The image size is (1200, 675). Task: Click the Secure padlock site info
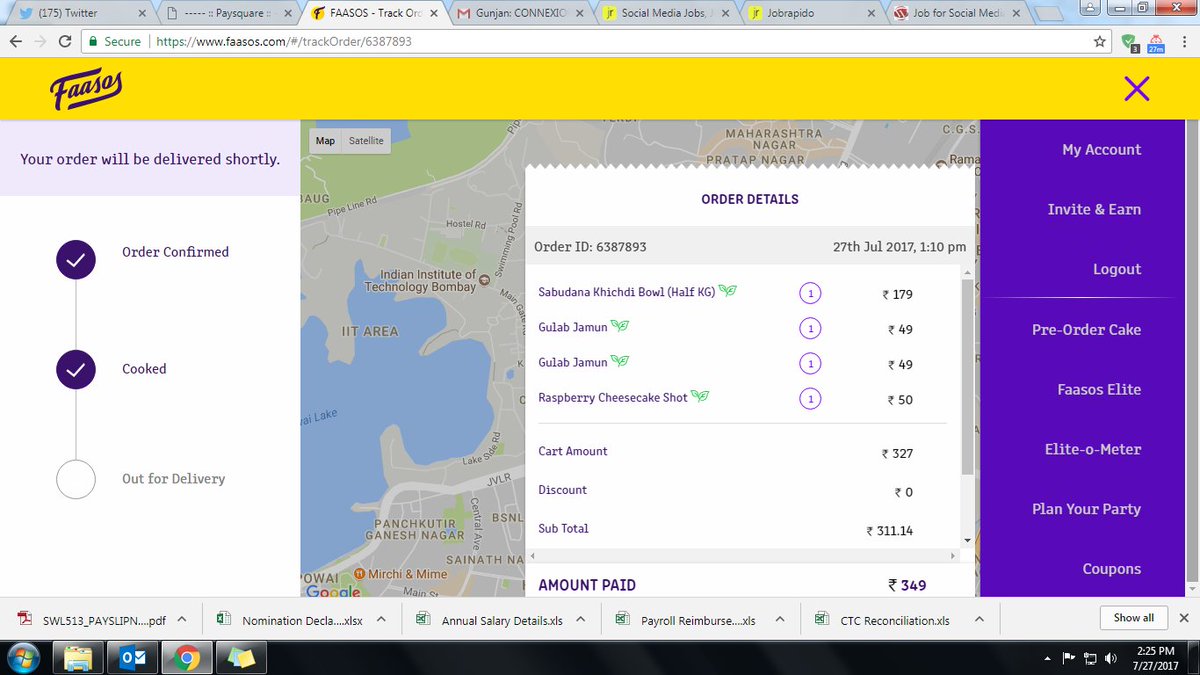click(114, 42)
